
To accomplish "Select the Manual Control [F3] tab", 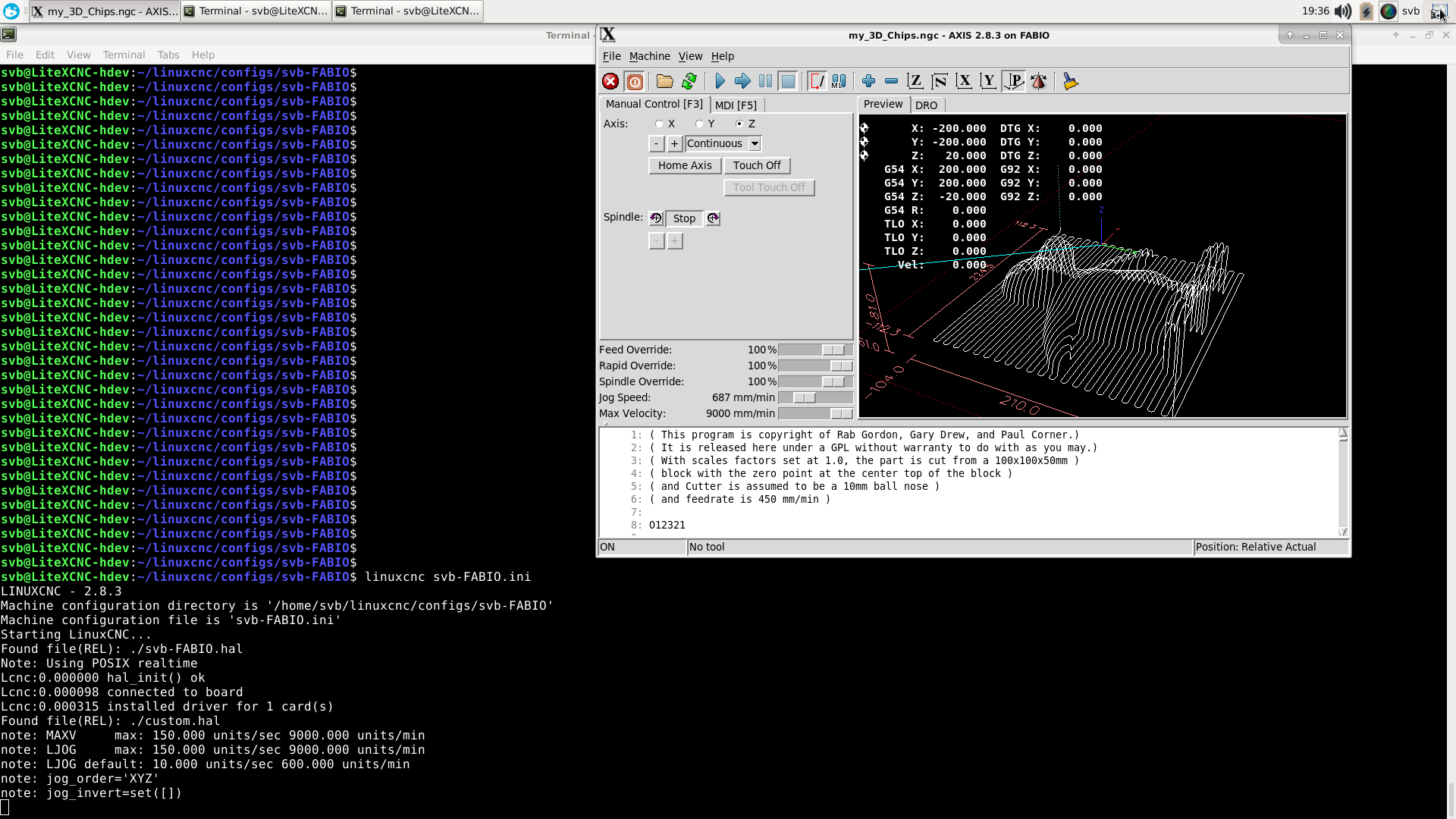I will tap(654, 104).
